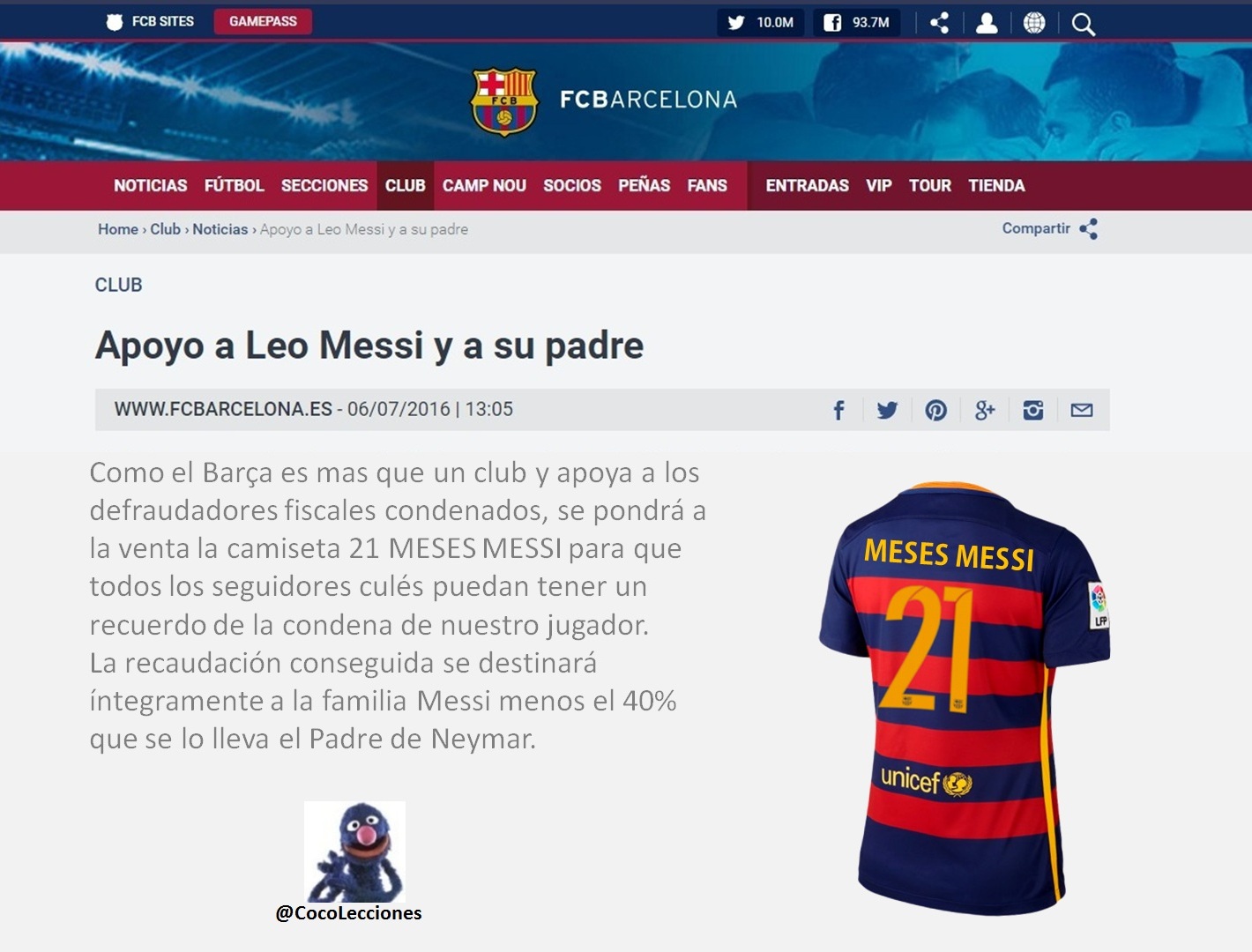This screenshot has width=1252, height=952.
Task: Open top header share icon
Action: tap(940, 23)
